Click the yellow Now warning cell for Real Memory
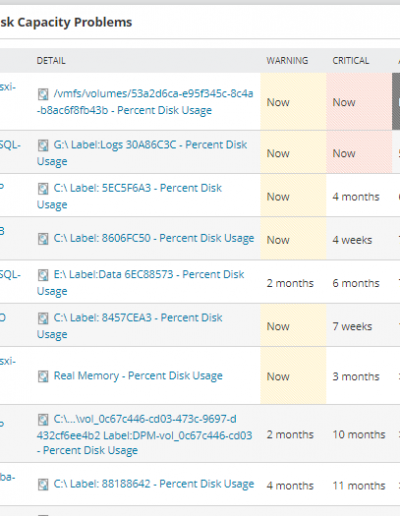The width and height of the screenshot is (400, 516). point(293,376)
